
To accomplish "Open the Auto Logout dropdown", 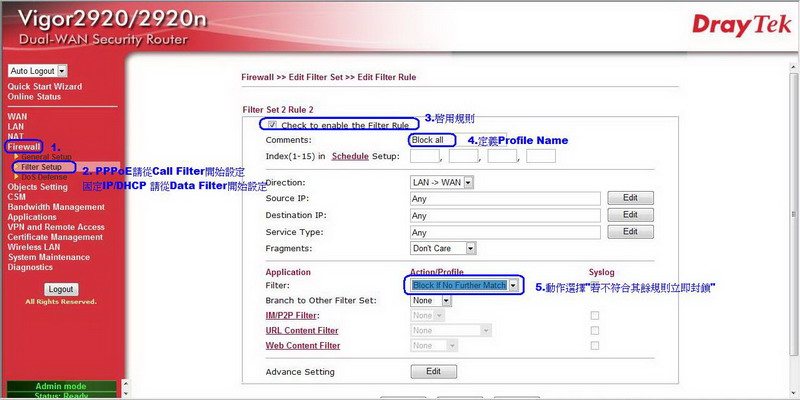I will tap(38, 71).
